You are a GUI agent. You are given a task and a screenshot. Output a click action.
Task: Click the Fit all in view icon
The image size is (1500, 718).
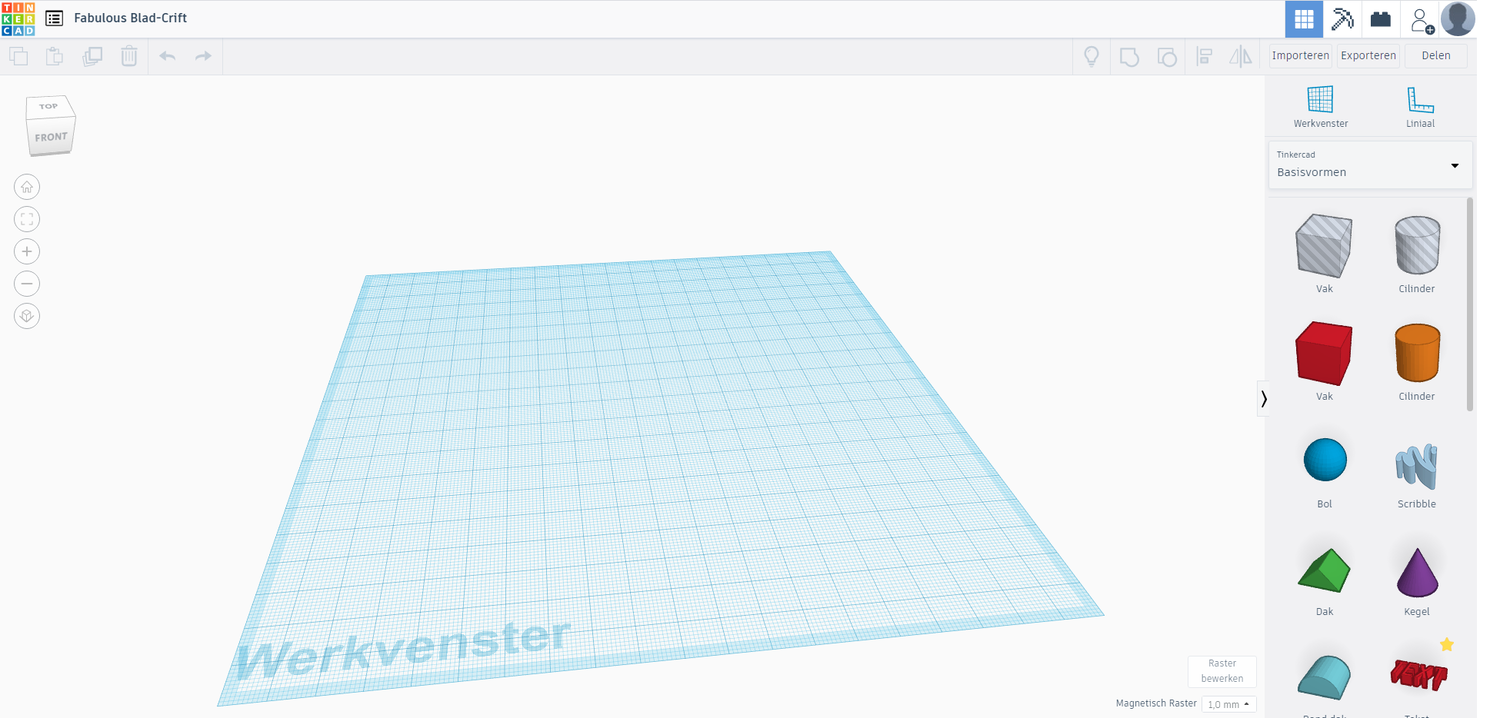[x=27, y=219]
